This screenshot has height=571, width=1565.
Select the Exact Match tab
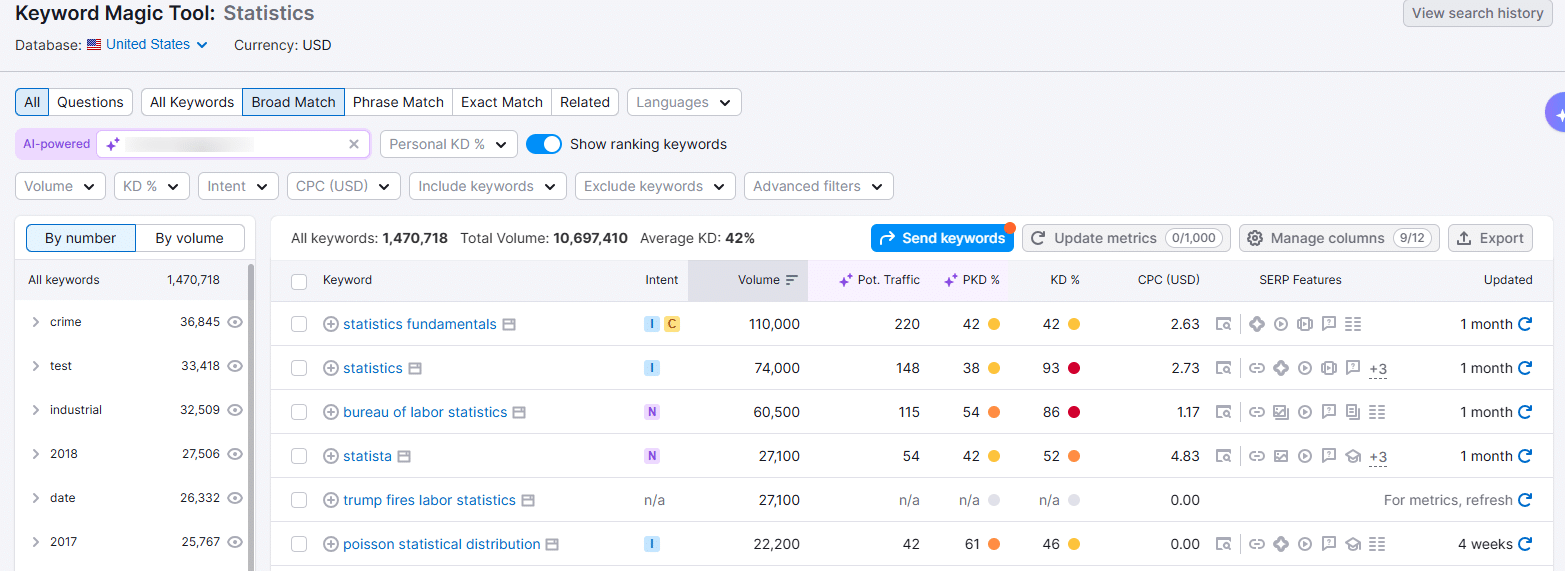[x=502, y=102]
